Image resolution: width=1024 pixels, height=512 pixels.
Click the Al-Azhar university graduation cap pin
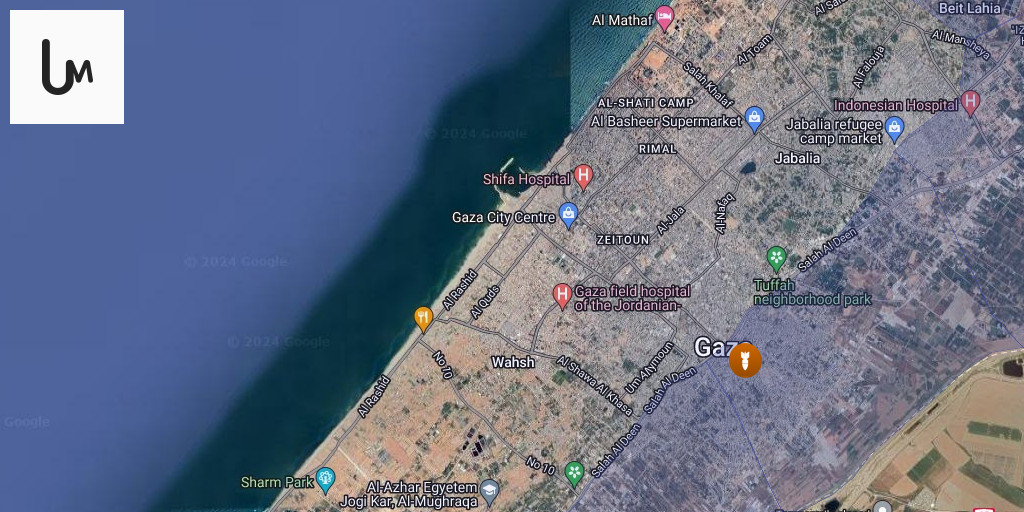(x=490, y=488)
